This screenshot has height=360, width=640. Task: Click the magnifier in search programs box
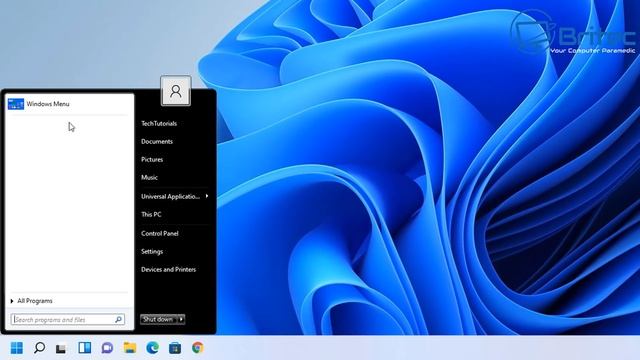pyautogui.click(x=118, y=320)
